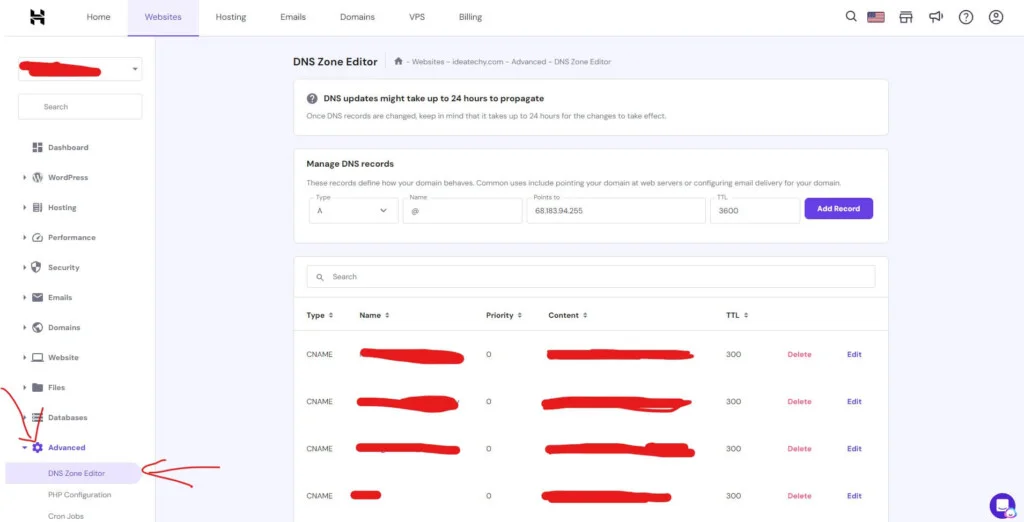The image size is (1024, 522).
Task: Expand the Emails sidebar section
Action: point(25,297)
